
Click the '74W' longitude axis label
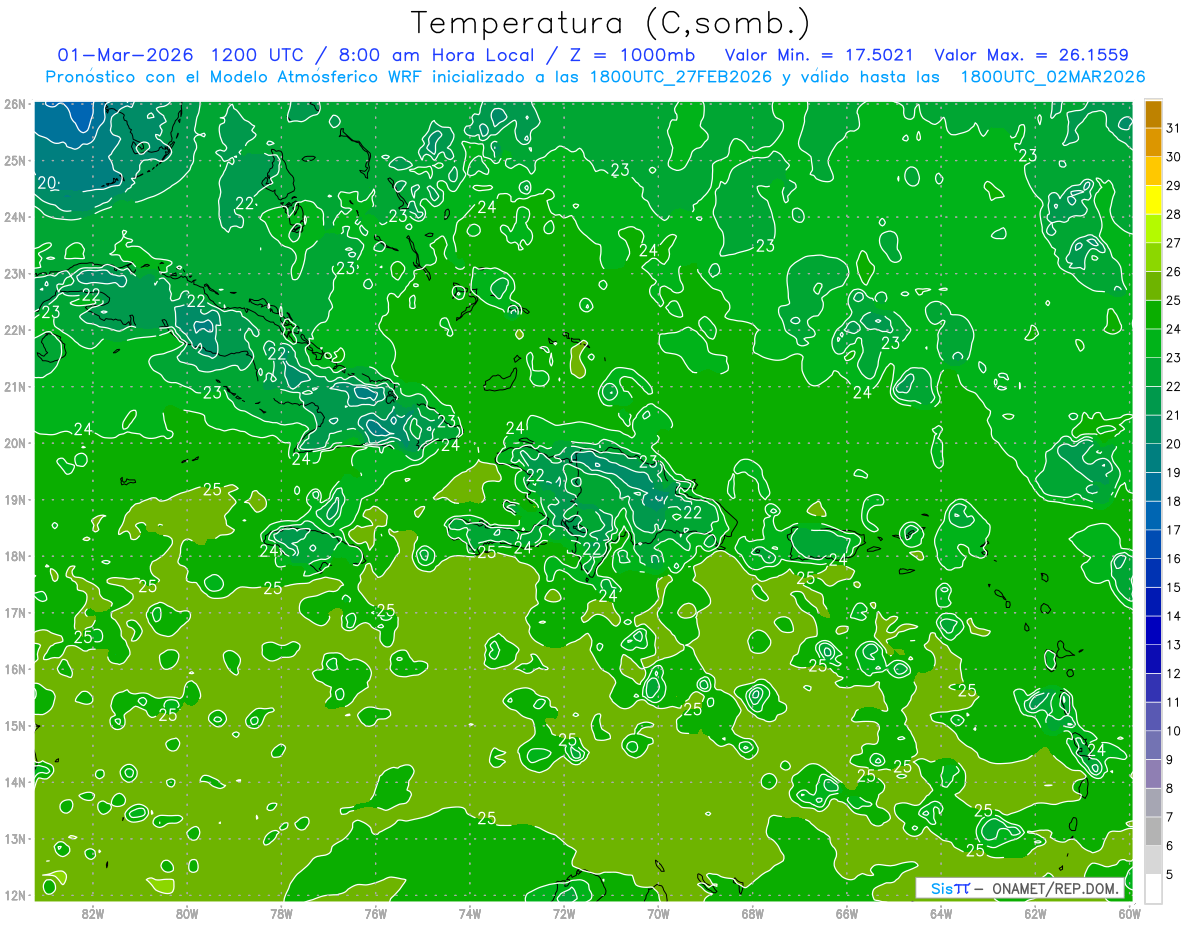tap(469, 913)
